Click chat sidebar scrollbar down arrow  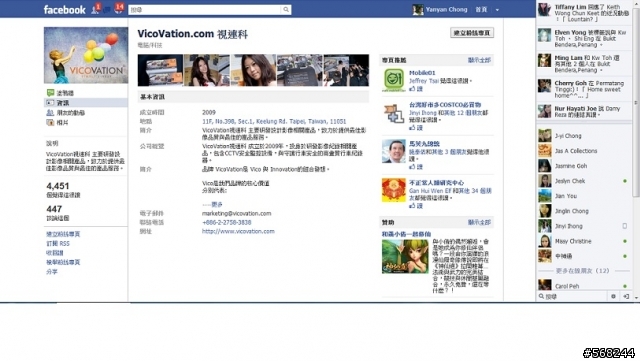(637, 298)
